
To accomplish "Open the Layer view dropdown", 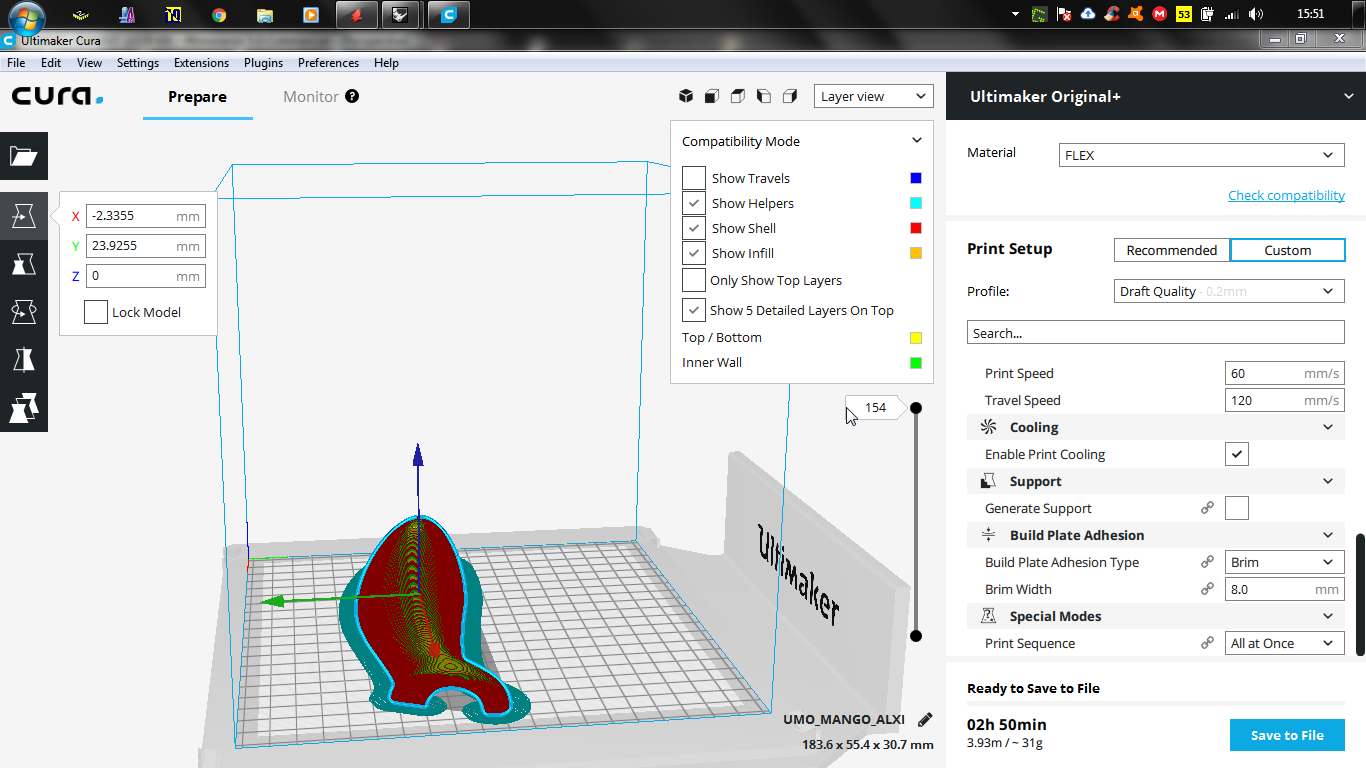I will click(873, 96).
